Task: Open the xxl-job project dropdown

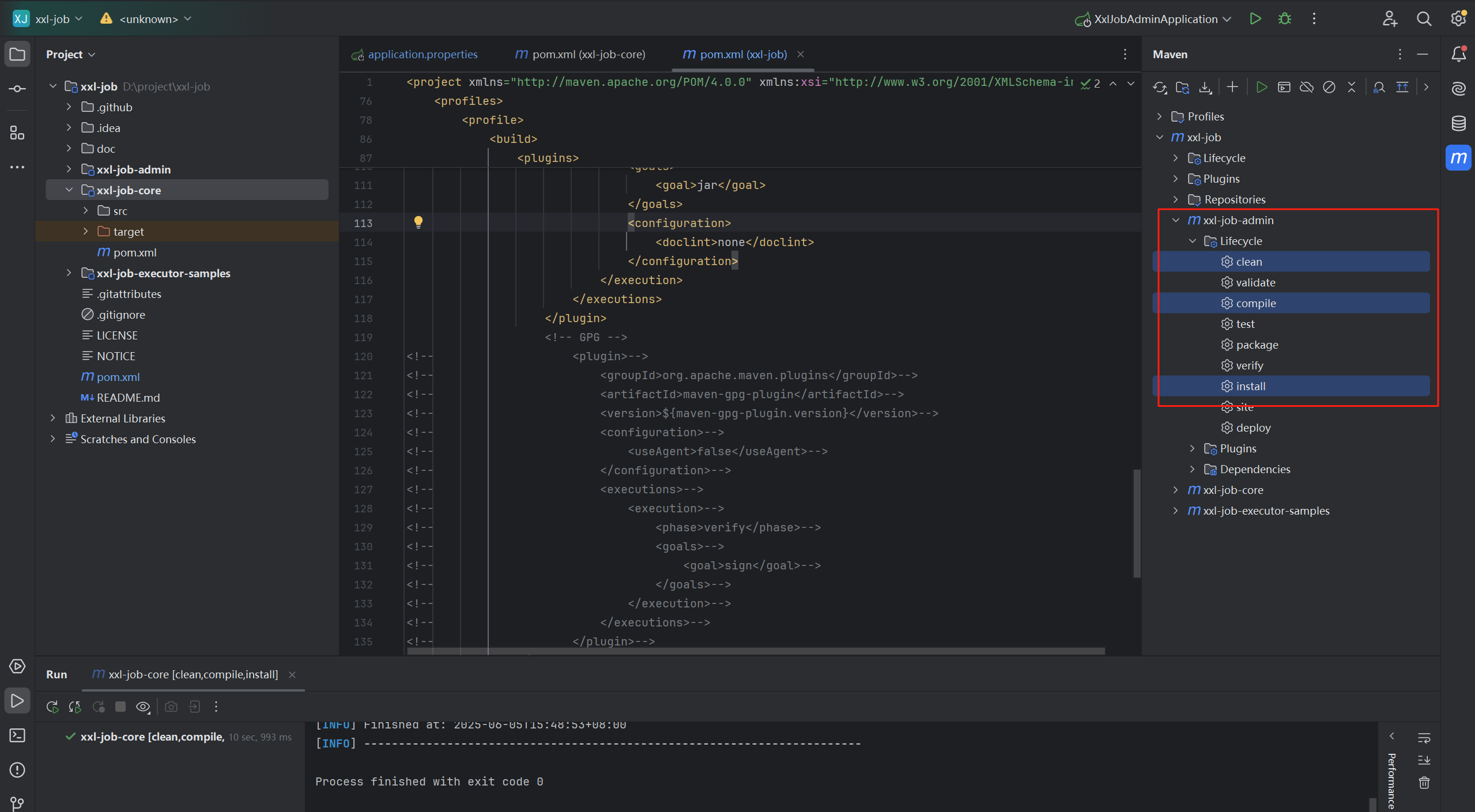Action: point(48,19)
